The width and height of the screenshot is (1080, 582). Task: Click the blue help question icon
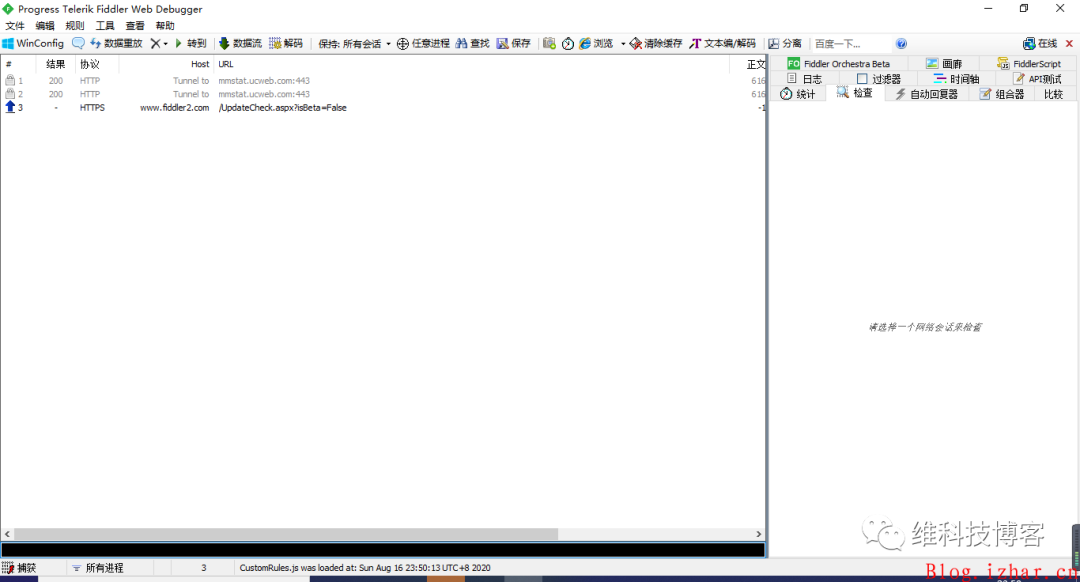coord(901,43)
